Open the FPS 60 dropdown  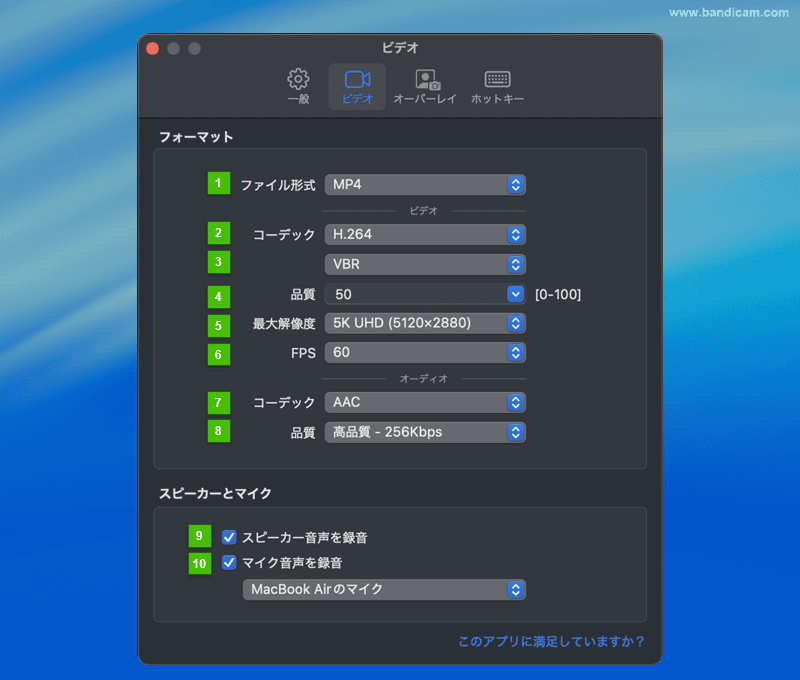pyautogui.click(x=425, y=352)
